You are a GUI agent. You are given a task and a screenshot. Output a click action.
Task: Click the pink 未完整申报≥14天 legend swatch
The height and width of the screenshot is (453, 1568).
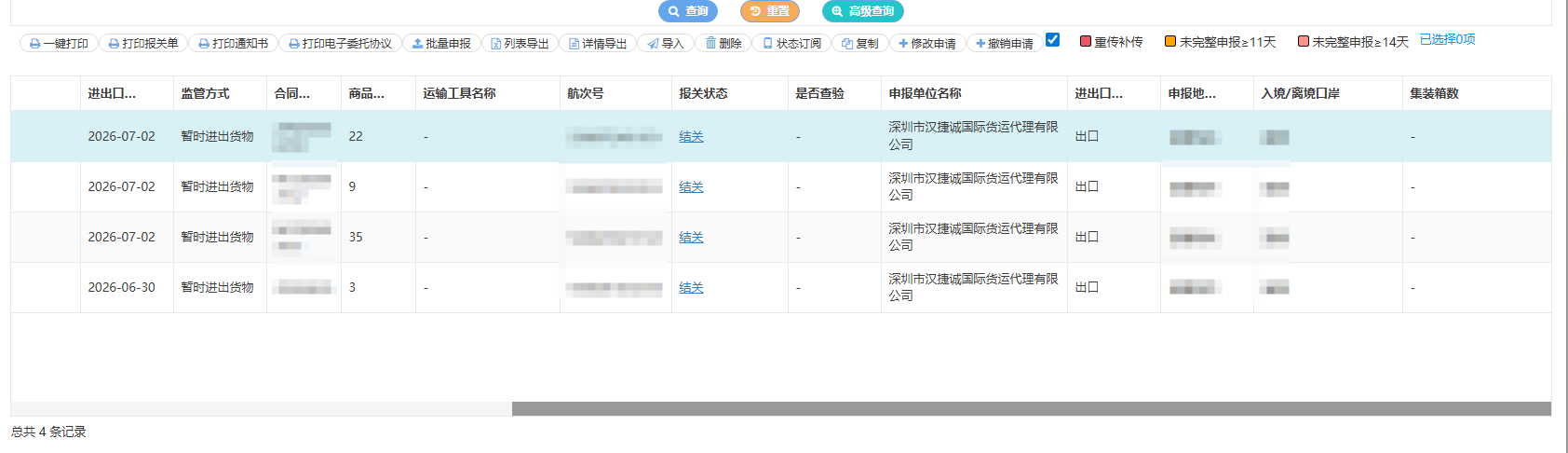(1304, 41)
